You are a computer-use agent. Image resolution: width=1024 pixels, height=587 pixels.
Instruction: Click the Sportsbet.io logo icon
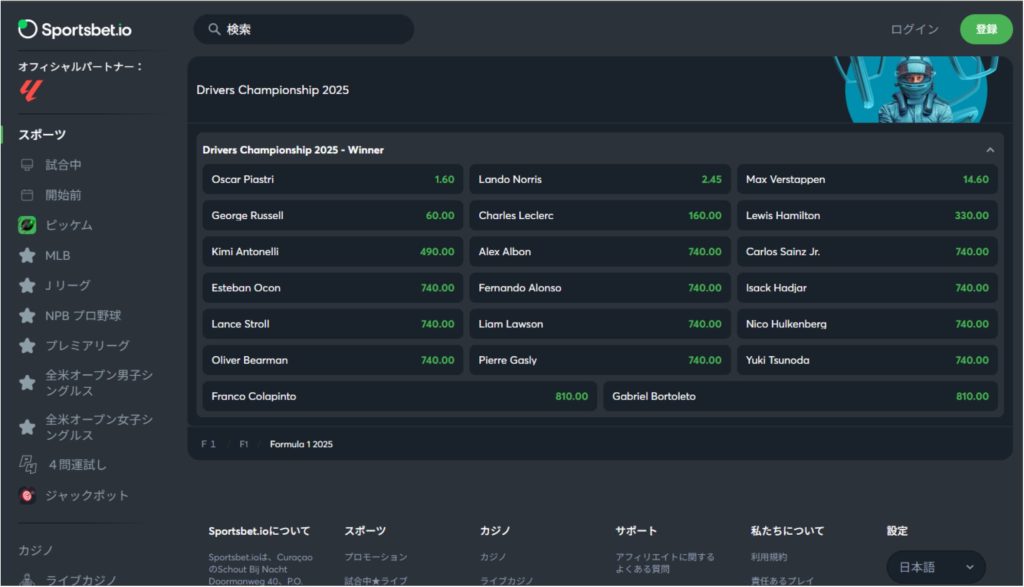[27, 29]
